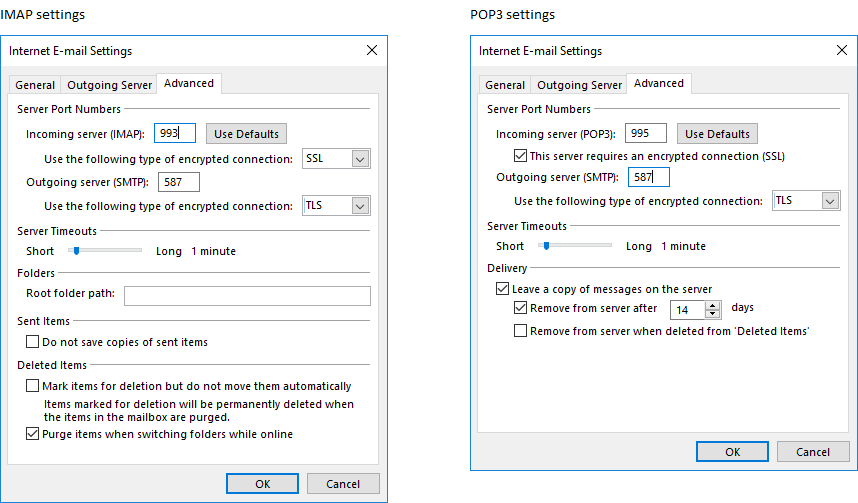858x503 pixels.
Task: Expand the POP3 outgoing TLS connection dropdown
Action: 830,201
